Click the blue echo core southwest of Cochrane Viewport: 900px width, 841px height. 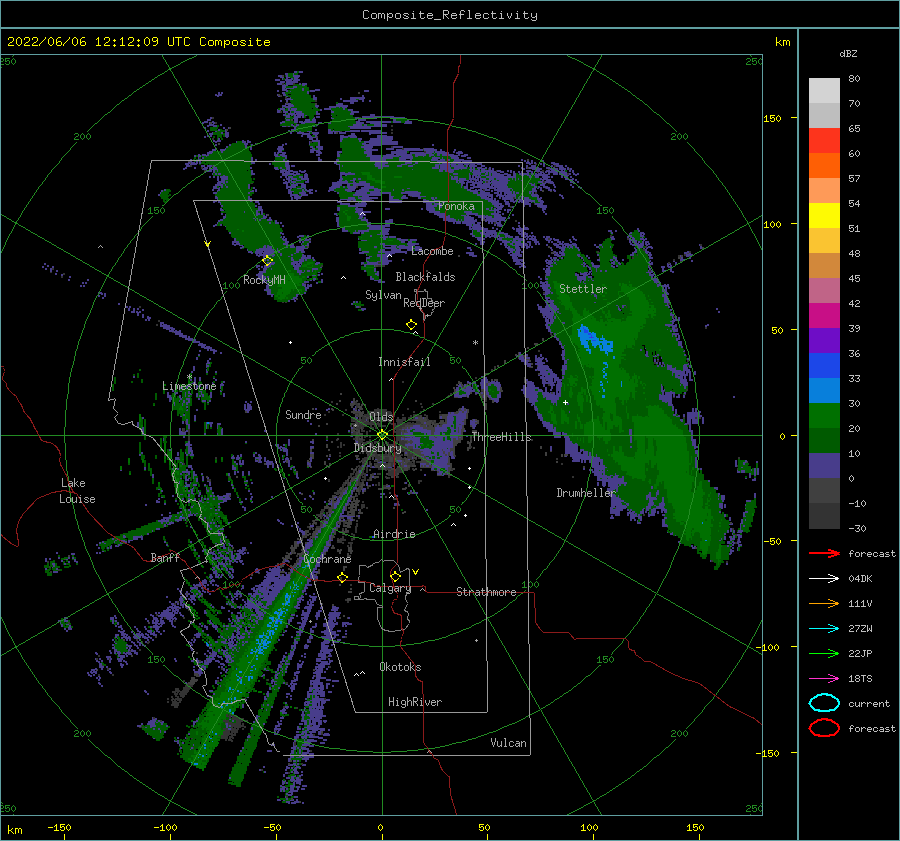(270, 629)
